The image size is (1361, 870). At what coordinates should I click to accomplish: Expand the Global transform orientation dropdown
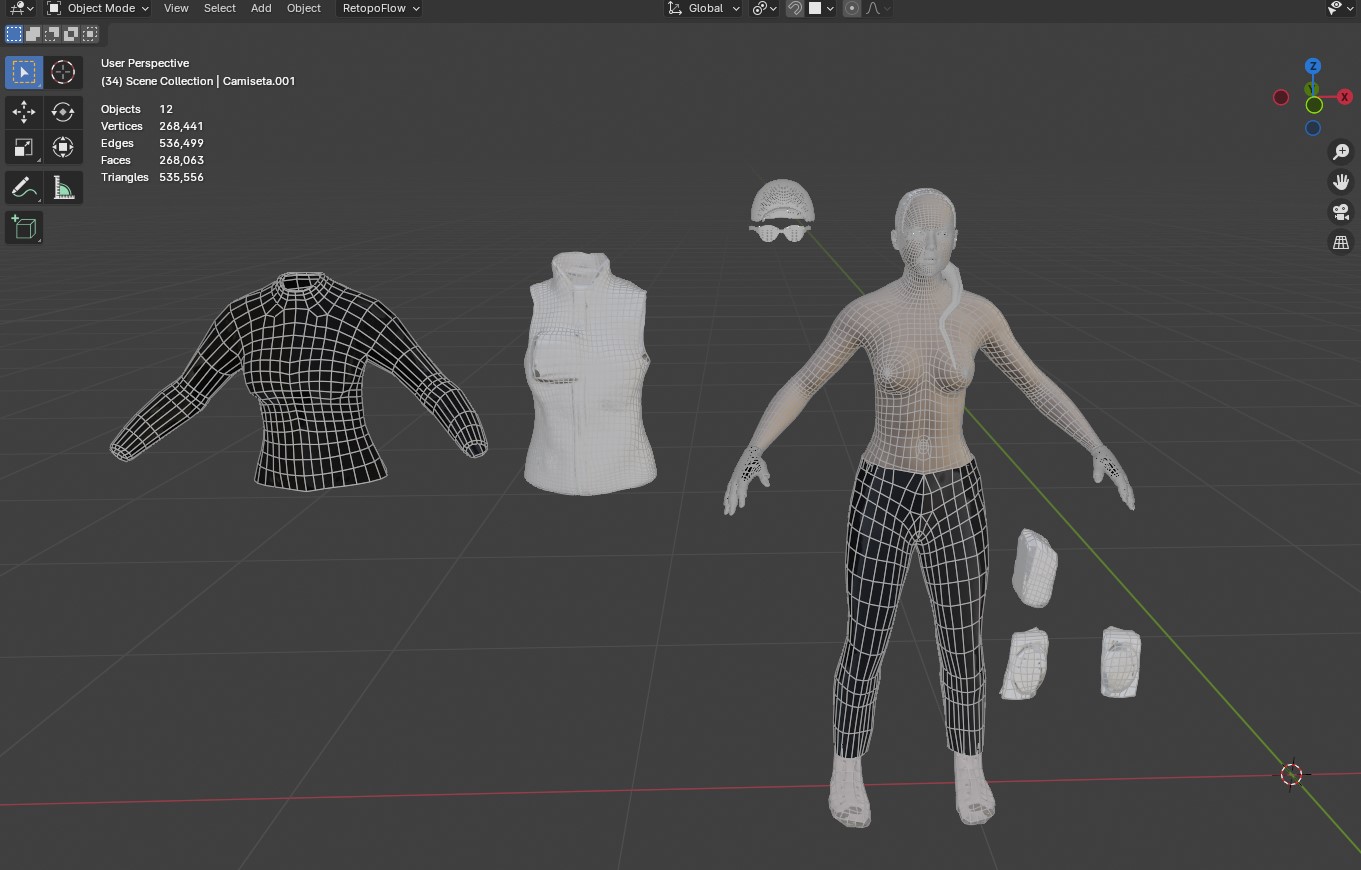pos(704,8)
